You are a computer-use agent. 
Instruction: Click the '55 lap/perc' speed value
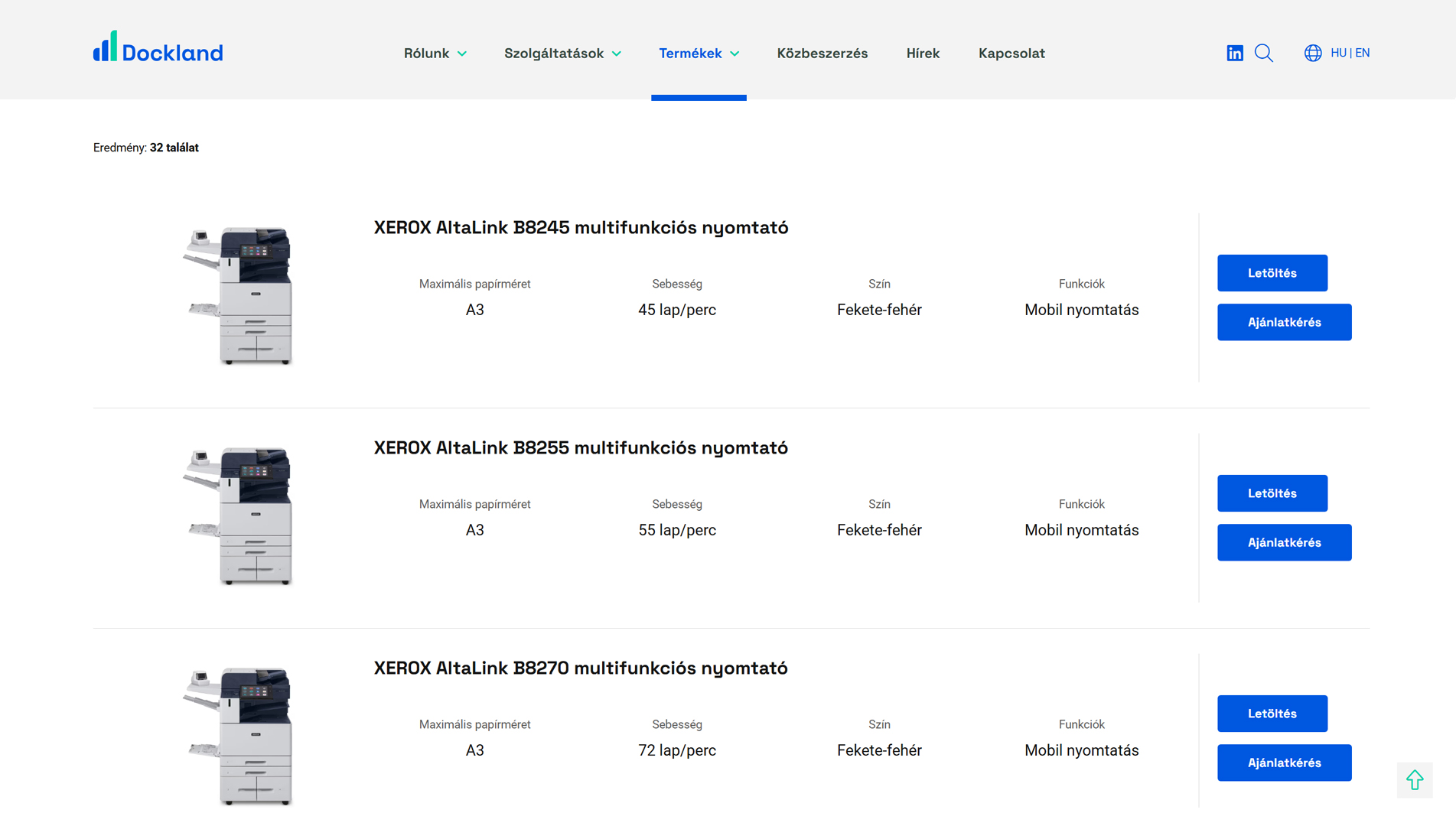coord(677,530)
